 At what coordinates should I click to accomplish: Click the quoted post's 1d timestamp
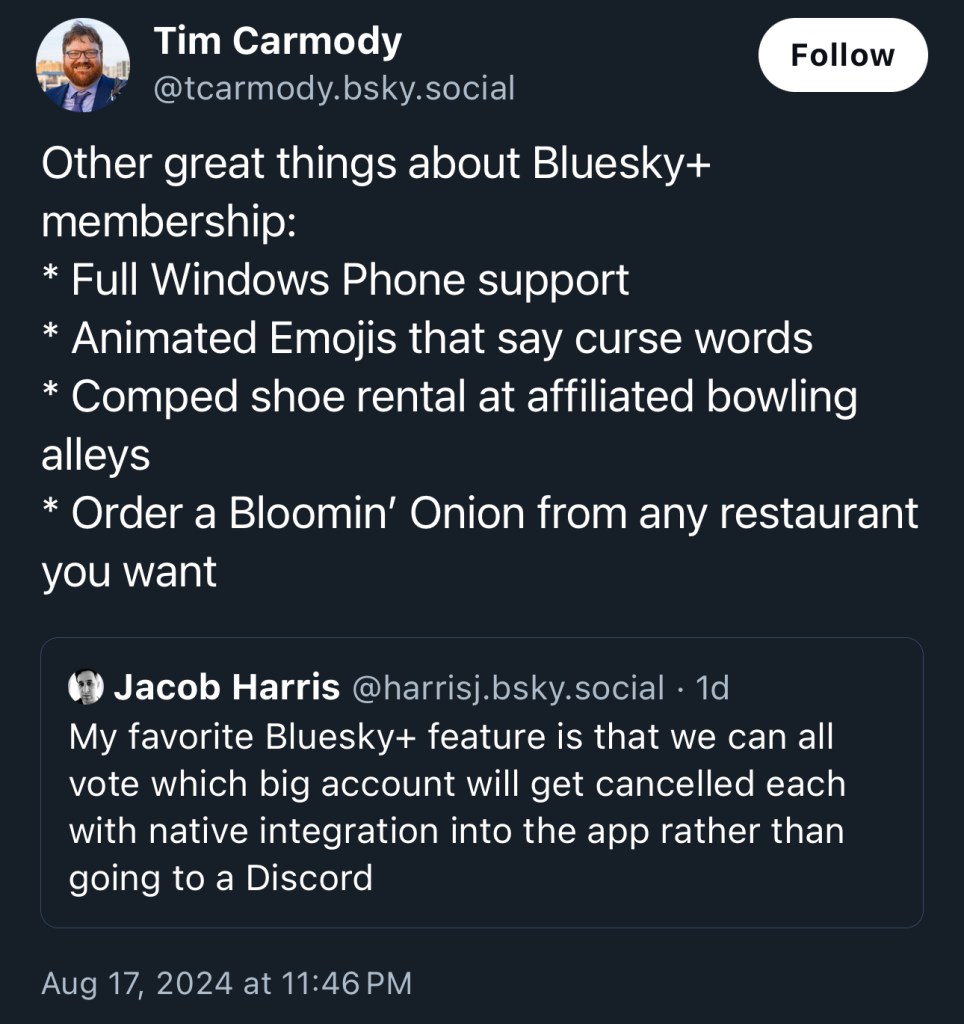(x=712, y=688)
